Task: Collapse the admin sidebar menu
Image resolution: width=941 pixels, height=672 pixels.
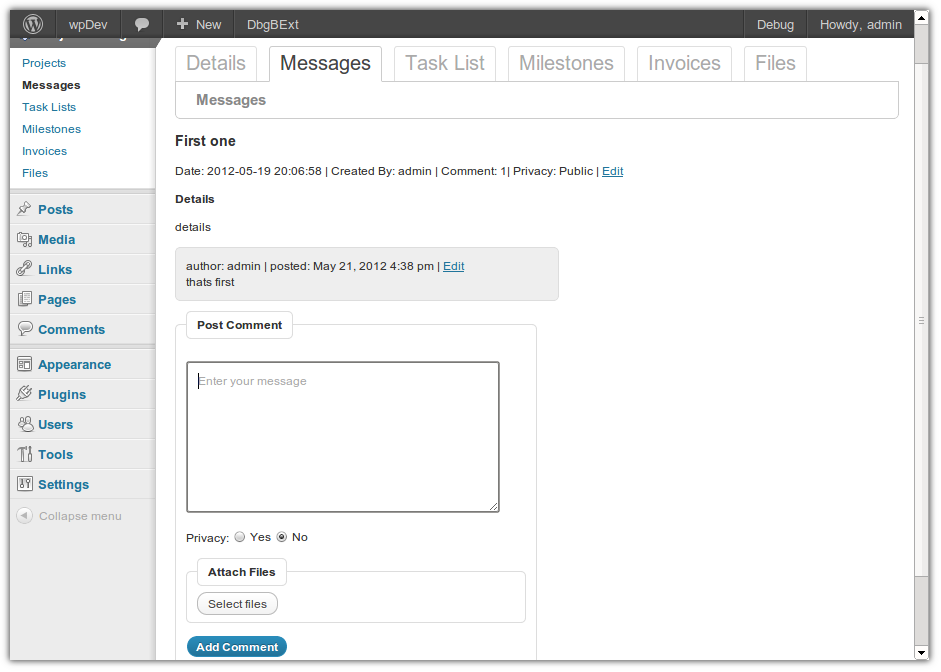Action: (x=69, y=516)
